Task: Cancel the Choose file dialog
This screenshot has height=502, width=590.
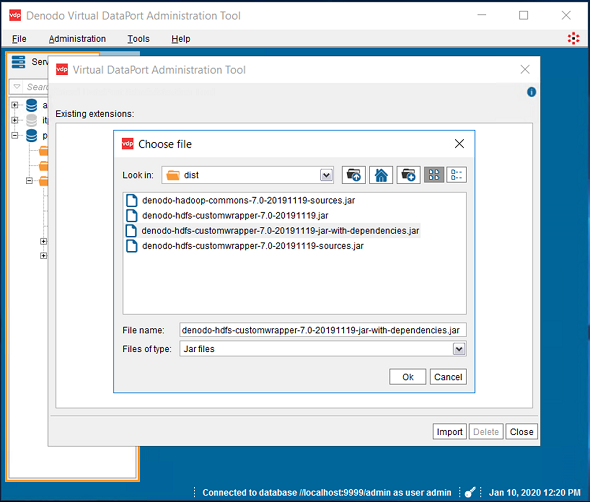Action: click(448, 377)
